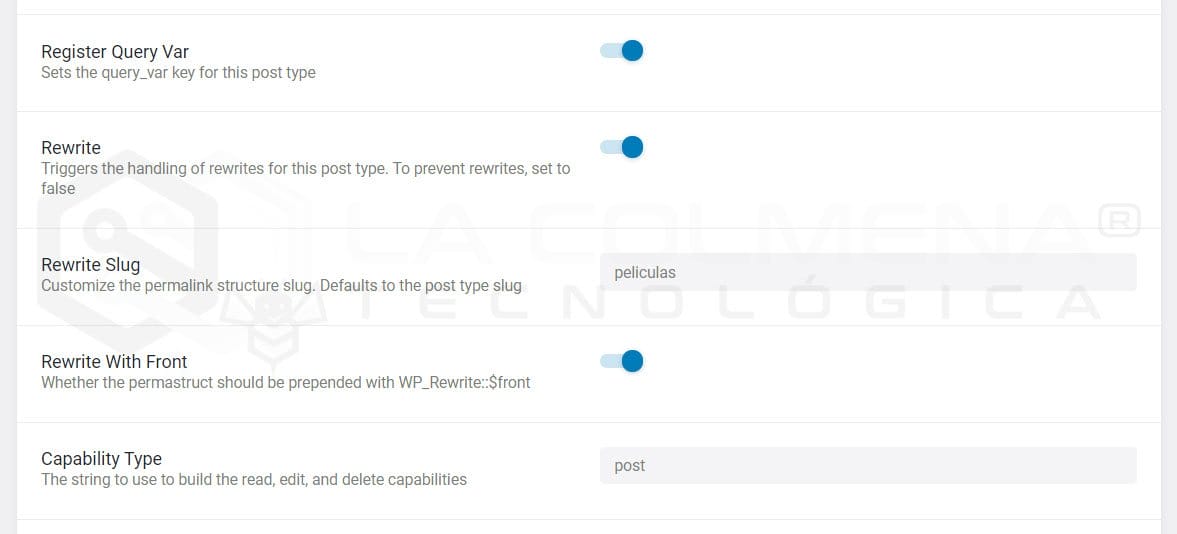Focus the Capability Type text box

[x=867, y=465]
